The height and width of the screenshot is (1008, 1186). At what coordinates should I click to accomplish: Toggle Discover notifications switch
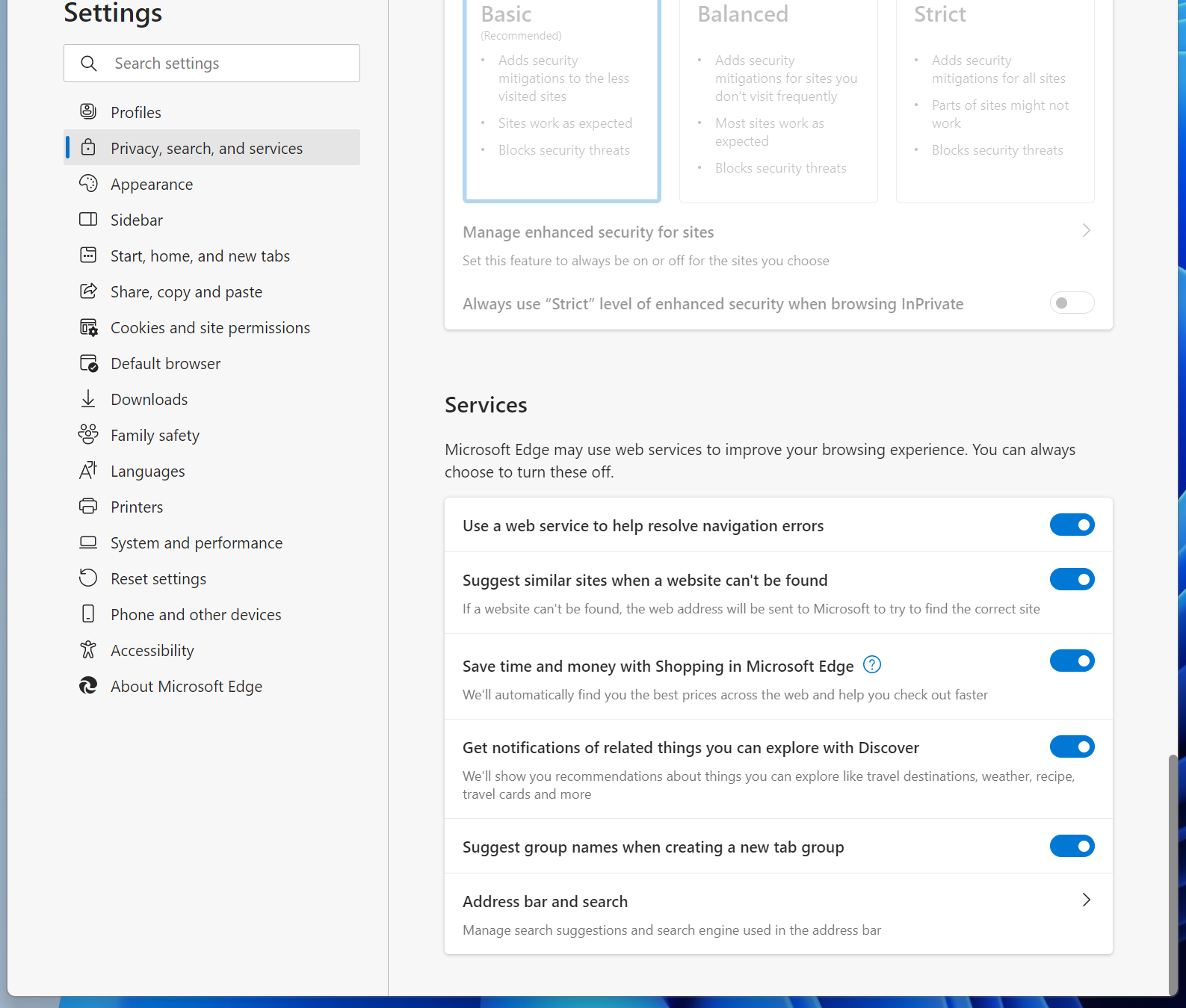pyautogui.click(x=1072, y=746)
